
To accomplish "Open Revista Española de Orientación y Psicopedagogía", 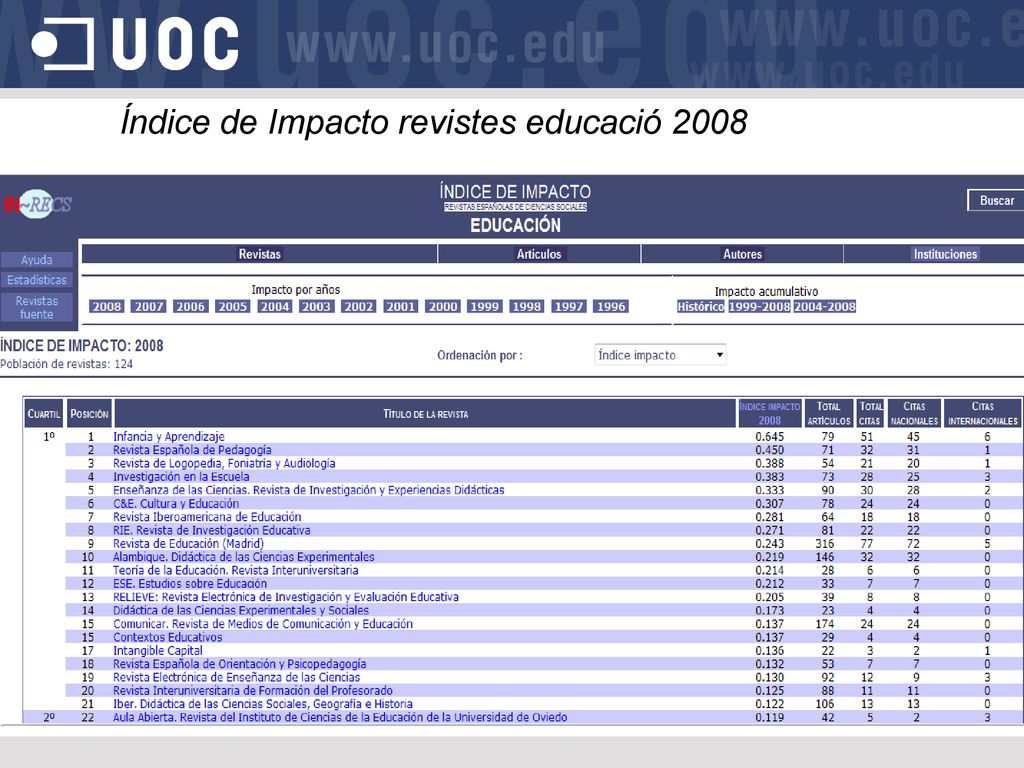I will (240, 664).
